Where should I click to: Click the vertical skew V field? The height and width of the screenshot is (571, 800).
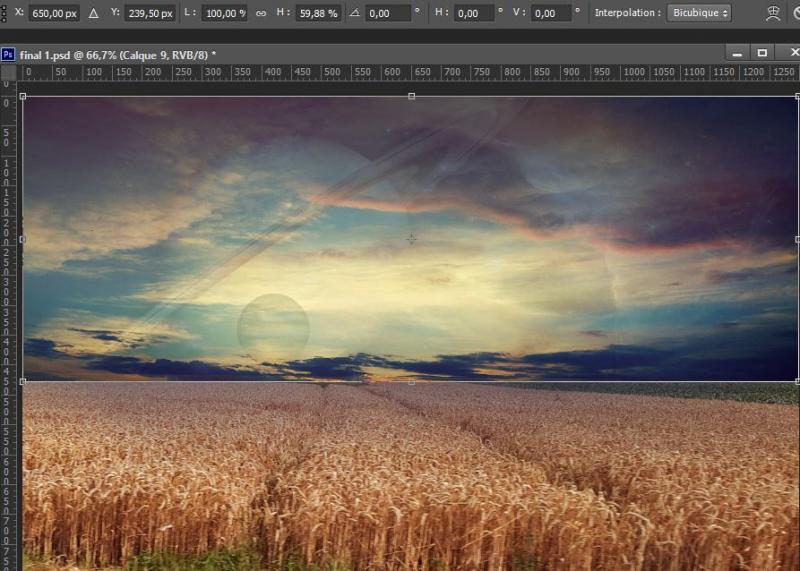pyautogui.click(x=552, y=14)
